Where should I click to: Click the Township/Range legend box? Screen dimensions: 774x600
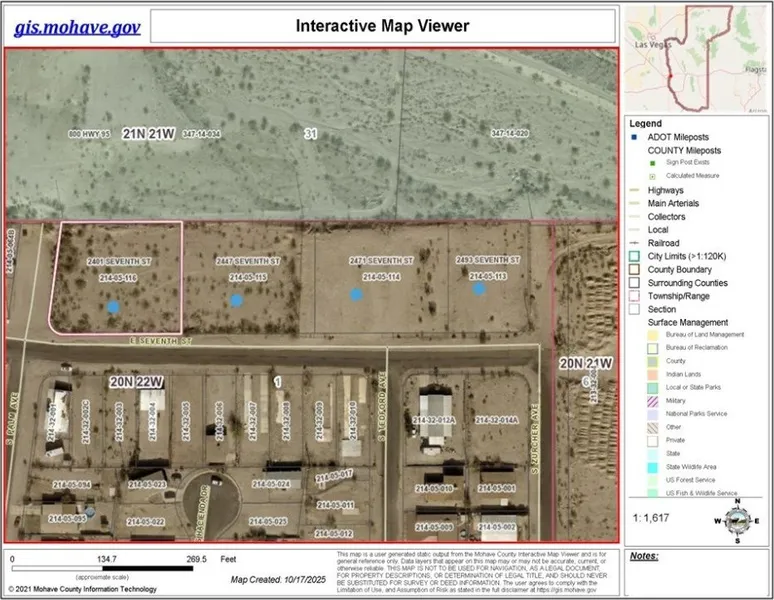click(x=634, y=296)
